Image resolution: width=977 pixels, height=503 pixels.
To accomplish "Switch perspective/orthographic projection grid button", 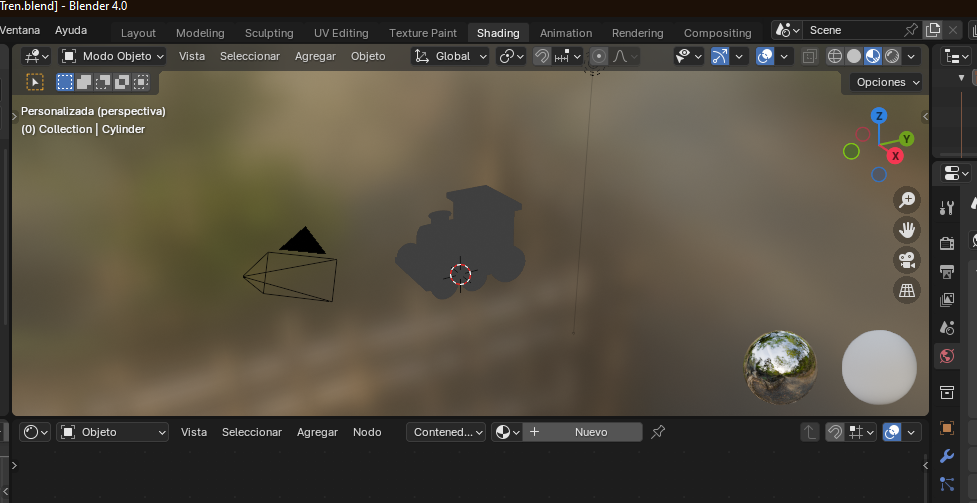I will [907, 290].
